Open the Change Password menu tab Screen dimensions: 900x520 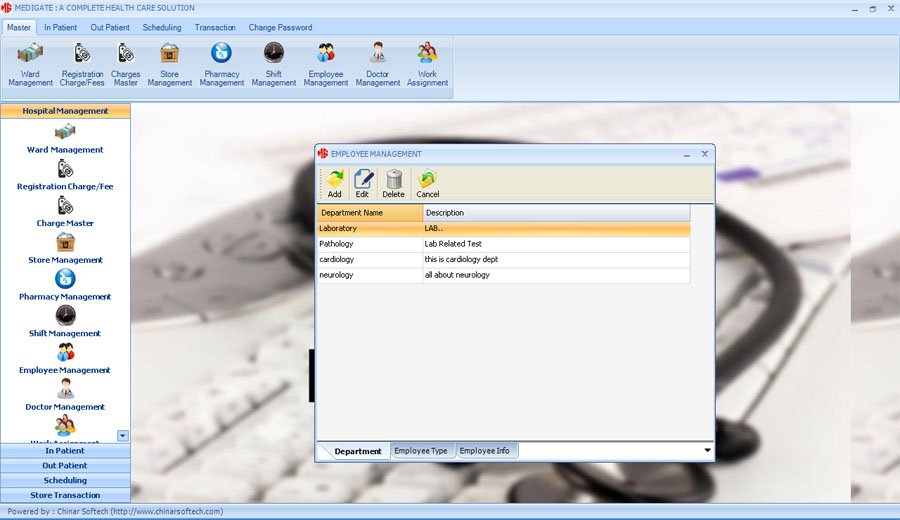pos(280,27)
